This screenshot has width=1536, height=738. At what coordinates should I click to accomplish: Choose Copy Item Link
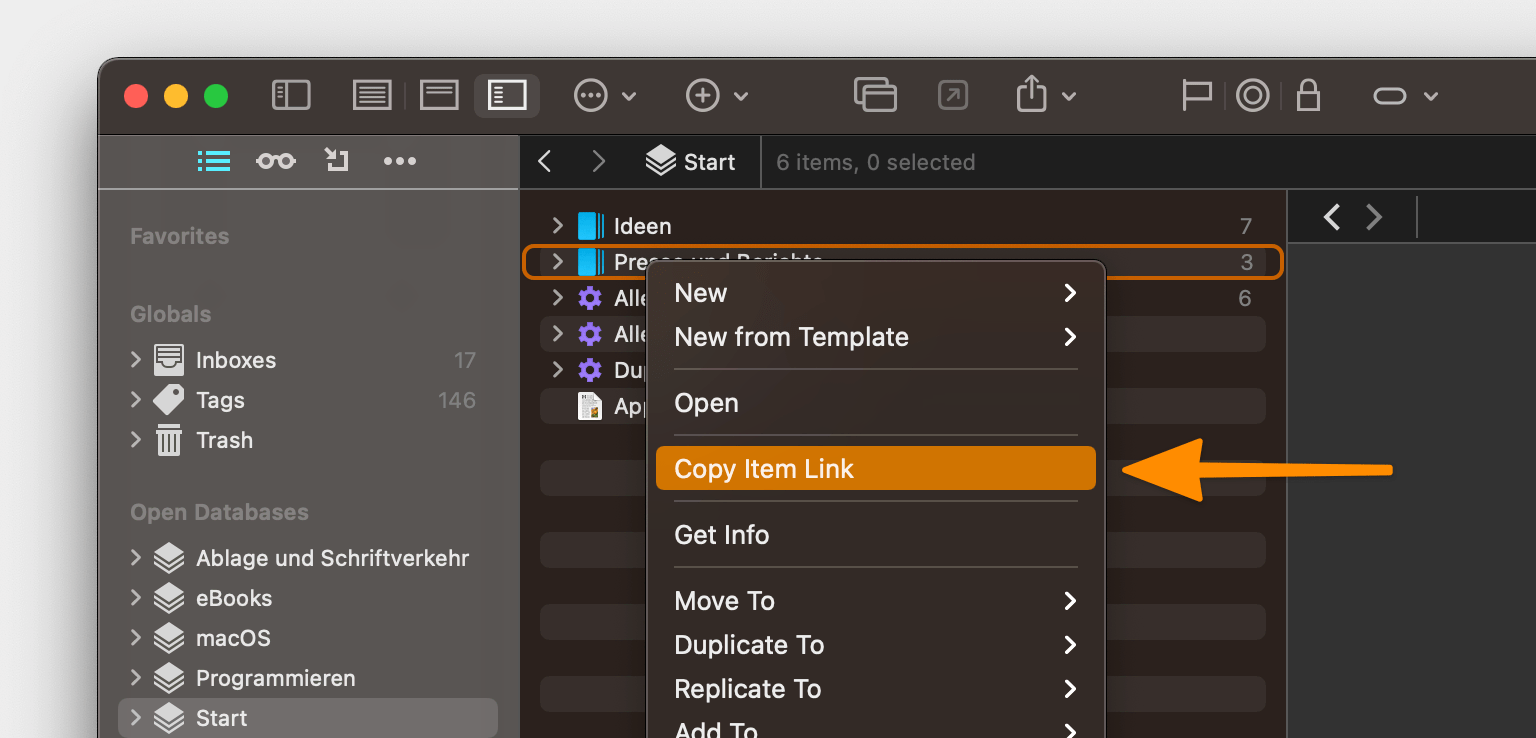876,468
